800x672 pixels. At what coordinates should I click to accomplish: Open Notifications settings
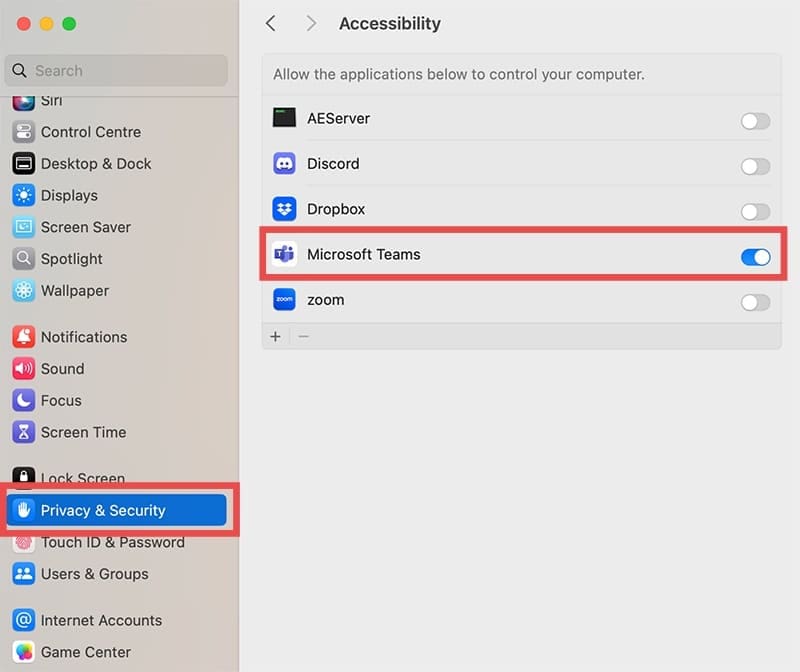point(84,337)
